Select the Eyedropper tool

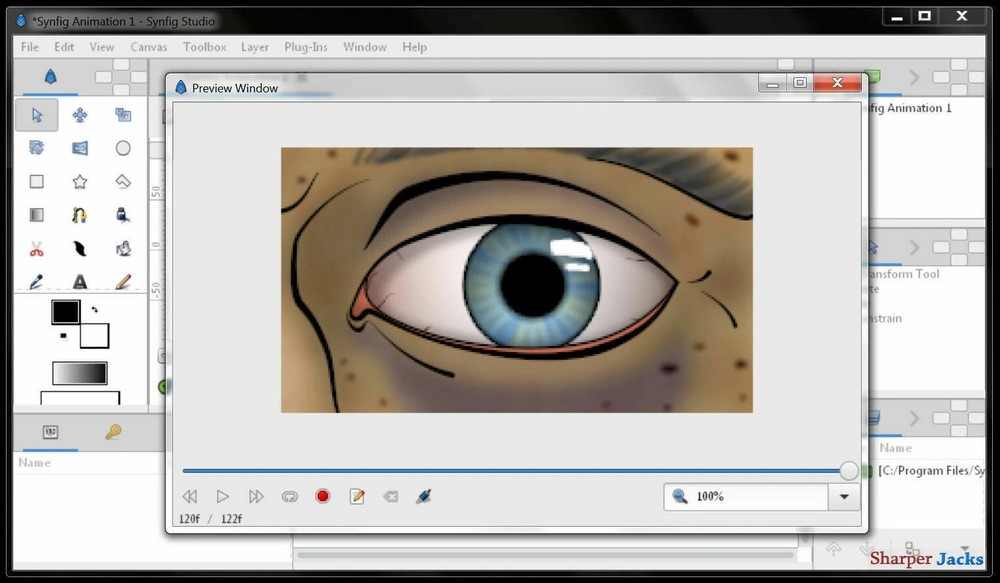tap(36, 281)
